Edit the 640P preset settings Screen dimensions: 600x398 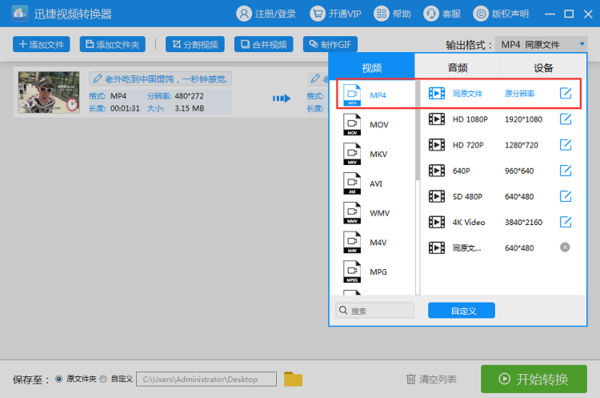(565, 170)
